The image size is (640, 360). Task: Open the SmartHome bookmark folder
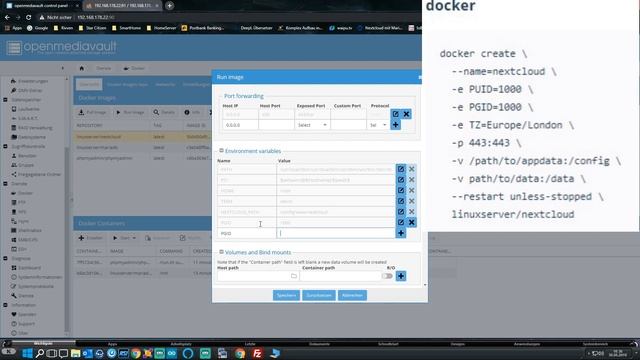(x=126, y=28)
